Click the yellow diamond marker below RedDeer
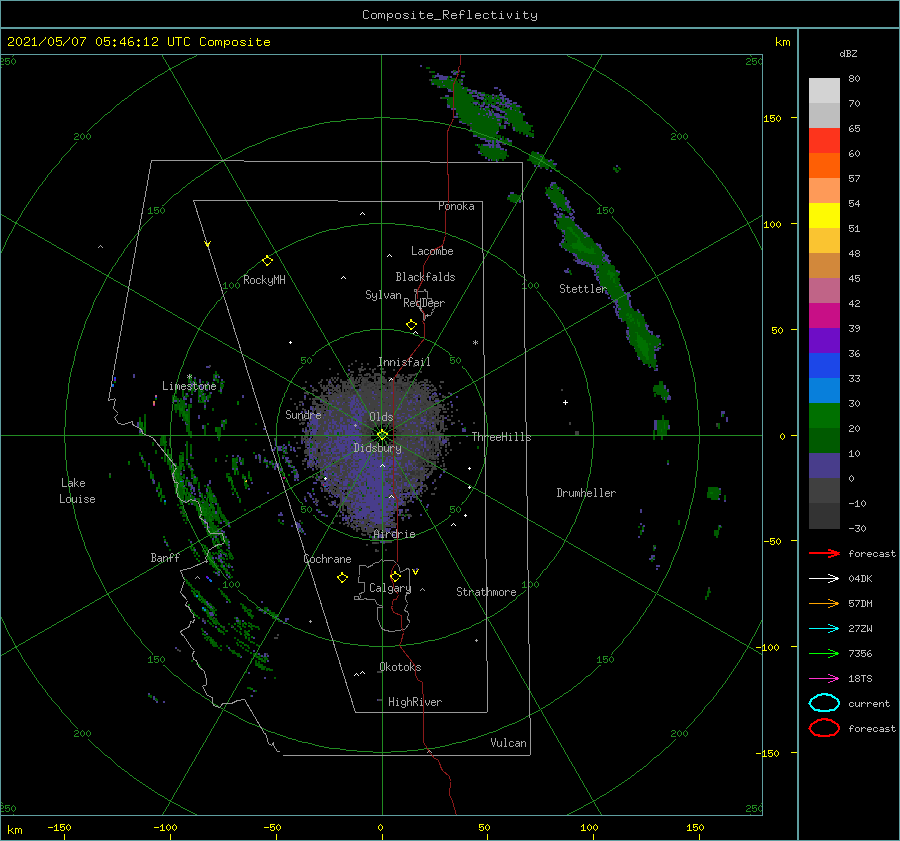Viewport: 900px width, 841px height. (412, 325)
